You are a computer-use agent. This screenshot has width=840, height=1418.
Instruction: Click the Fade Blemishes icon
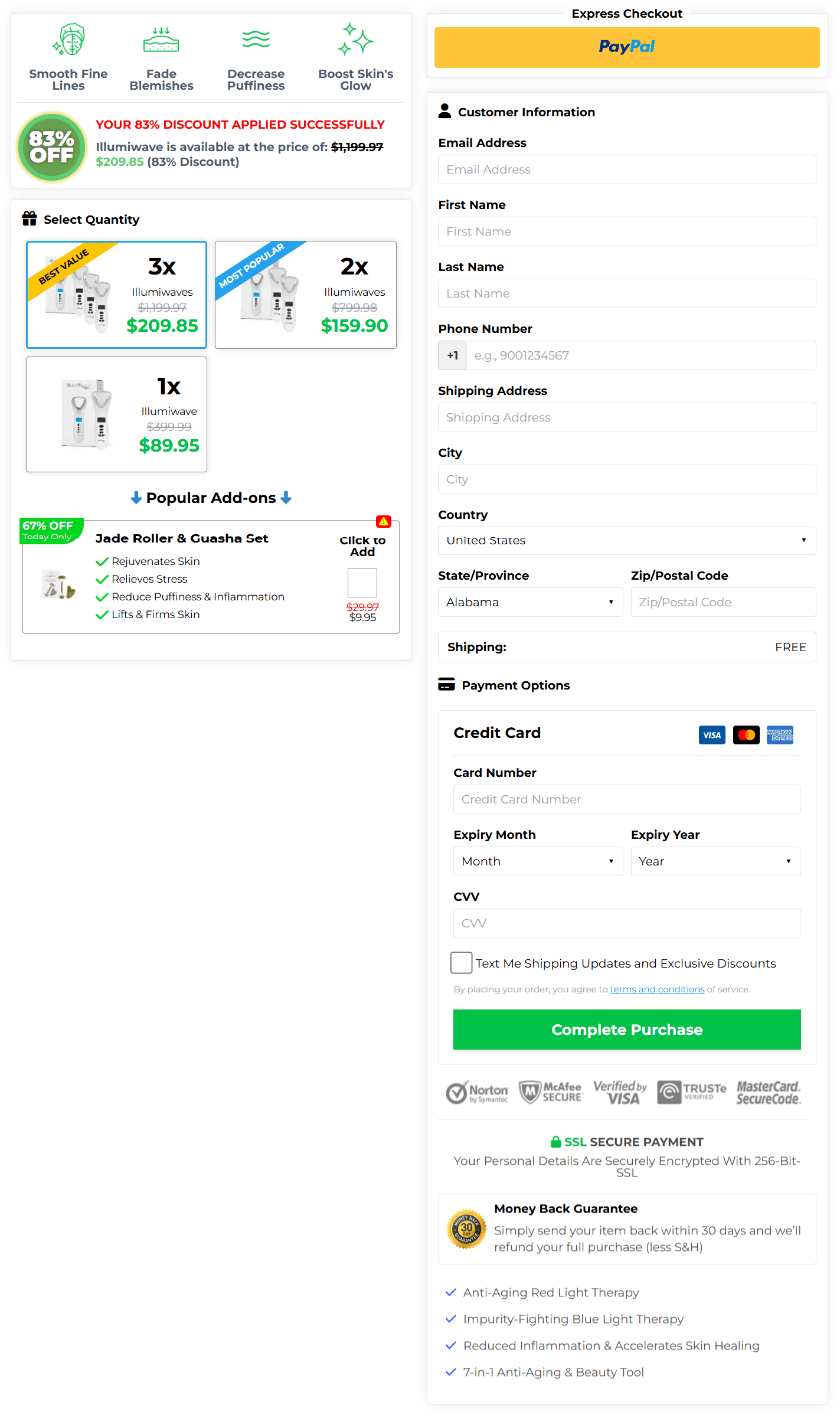(161, 39)
